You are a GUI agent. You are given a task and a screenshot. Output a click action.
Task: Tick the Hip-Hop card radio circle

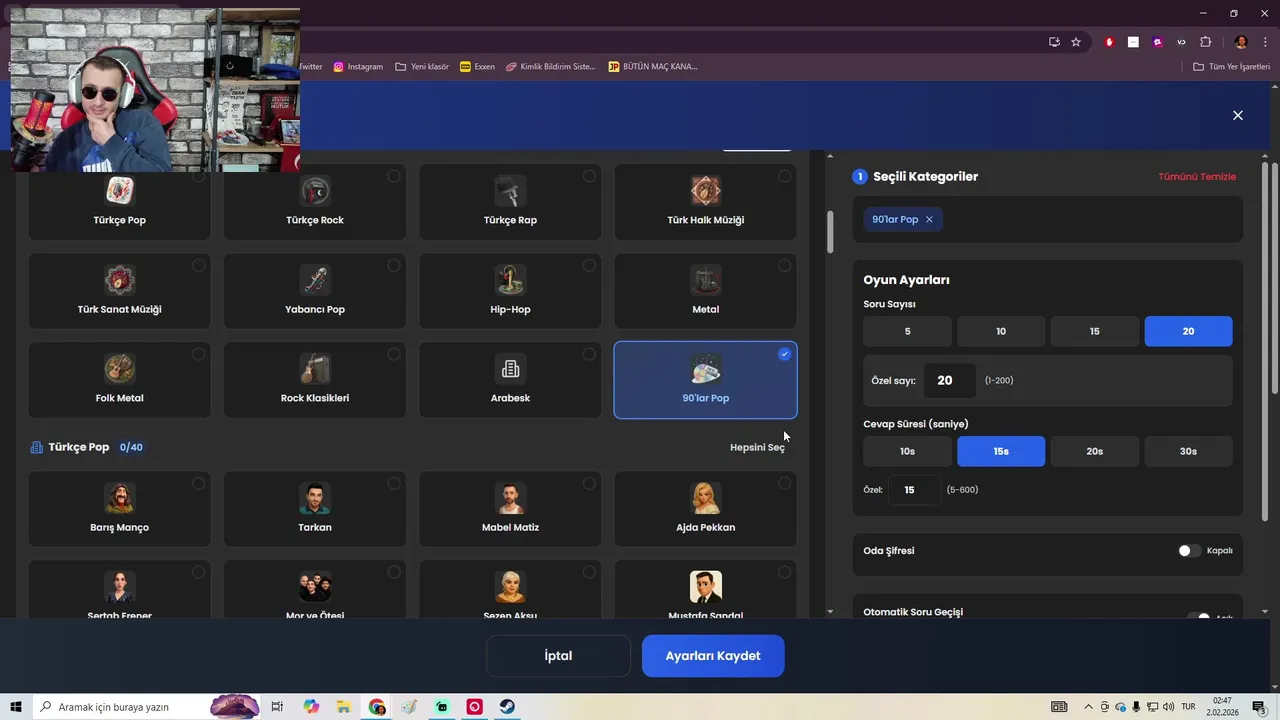tap(589, 265)
